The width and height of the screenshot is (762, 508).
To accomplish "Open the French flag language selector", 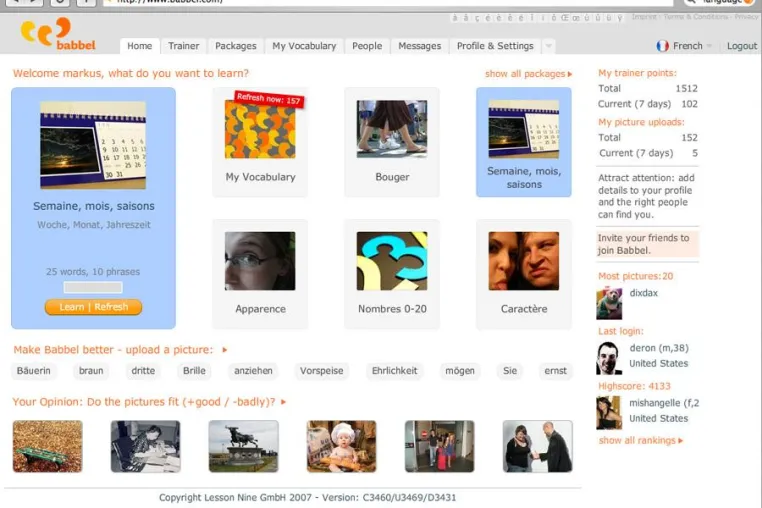I will (684, 46).
